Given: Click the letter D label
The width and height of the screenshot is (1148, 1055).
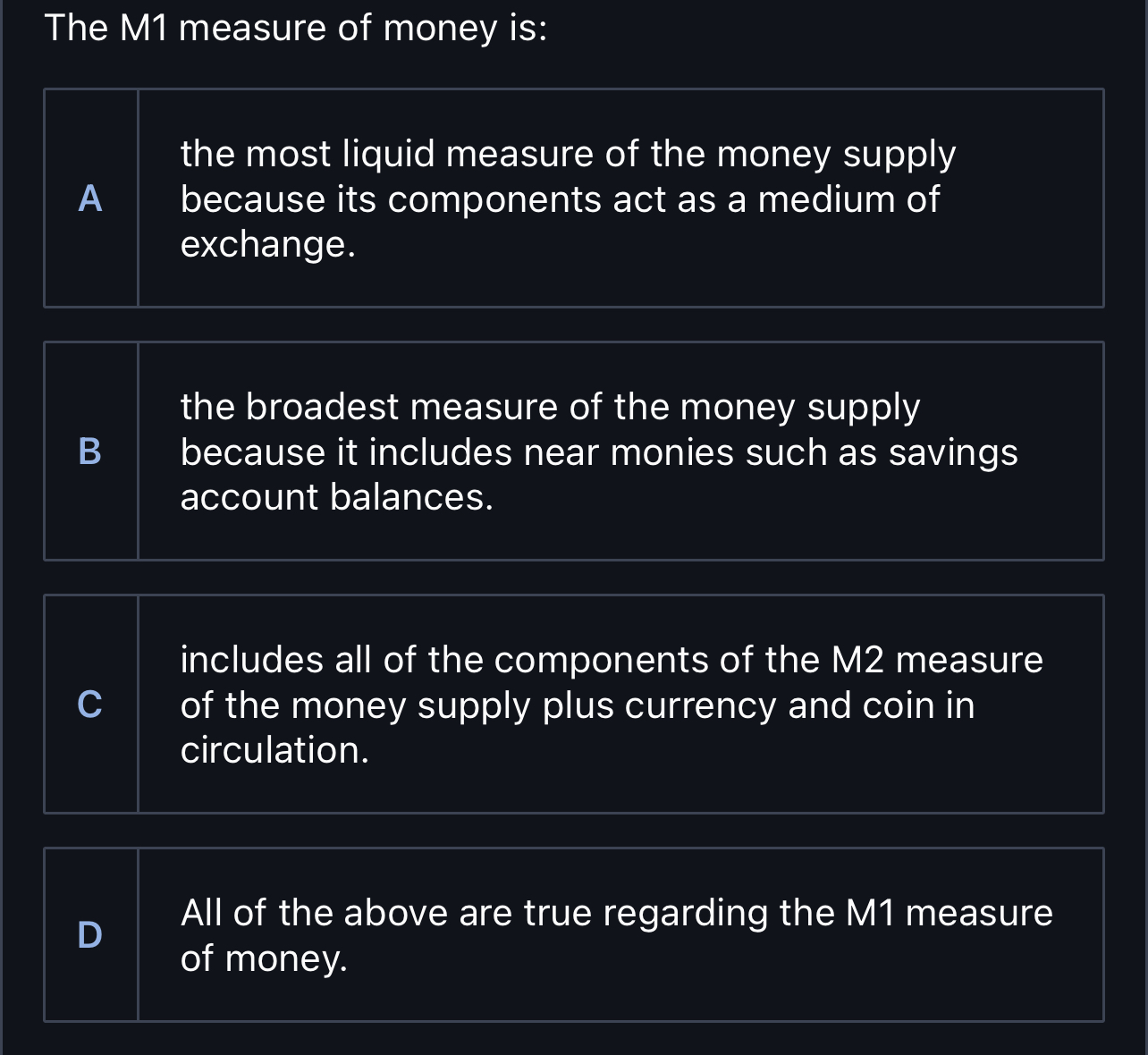Looking at the screenshot, I should [89, 934].
